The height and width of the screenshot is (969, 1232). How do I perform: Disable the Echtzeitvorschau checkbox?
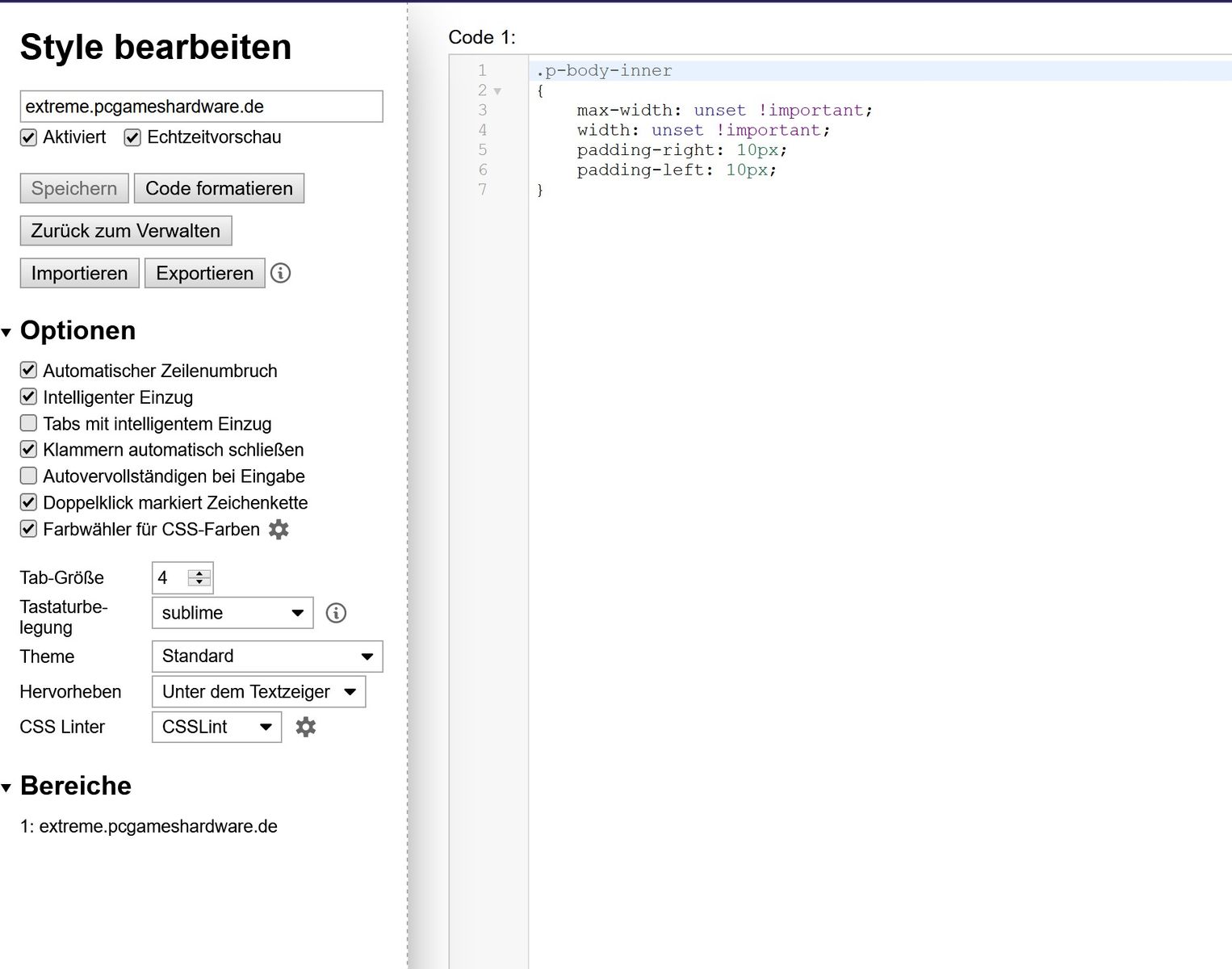pos(132,137)
